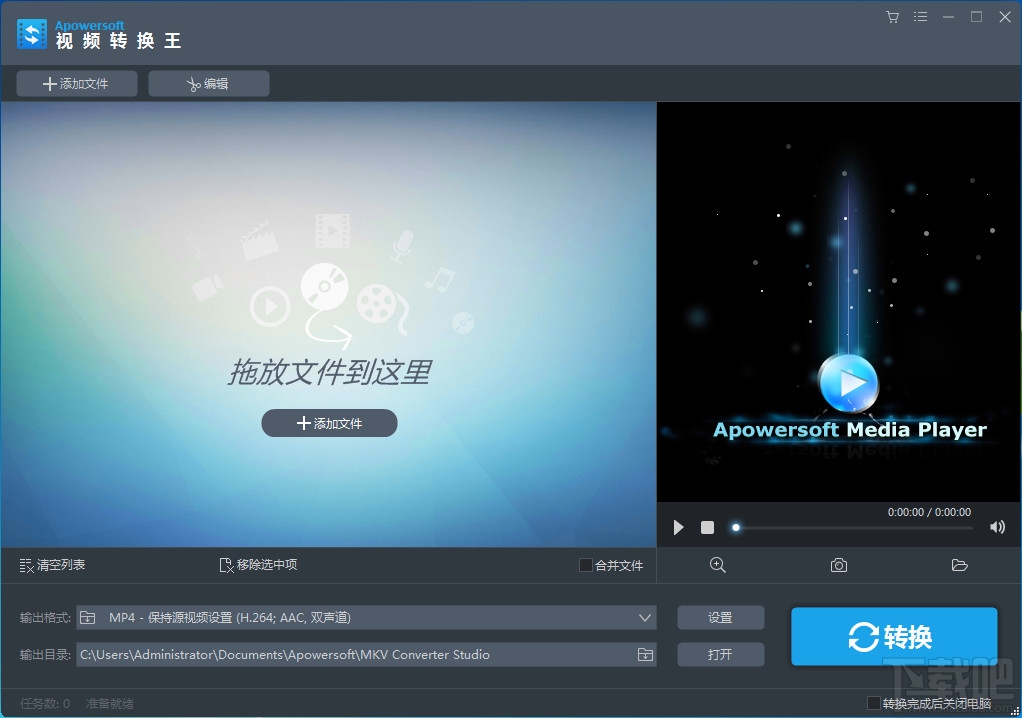Click 添加文件 in the top toolbar
The width and height of the screenshot is (1022, 718).
77,83
